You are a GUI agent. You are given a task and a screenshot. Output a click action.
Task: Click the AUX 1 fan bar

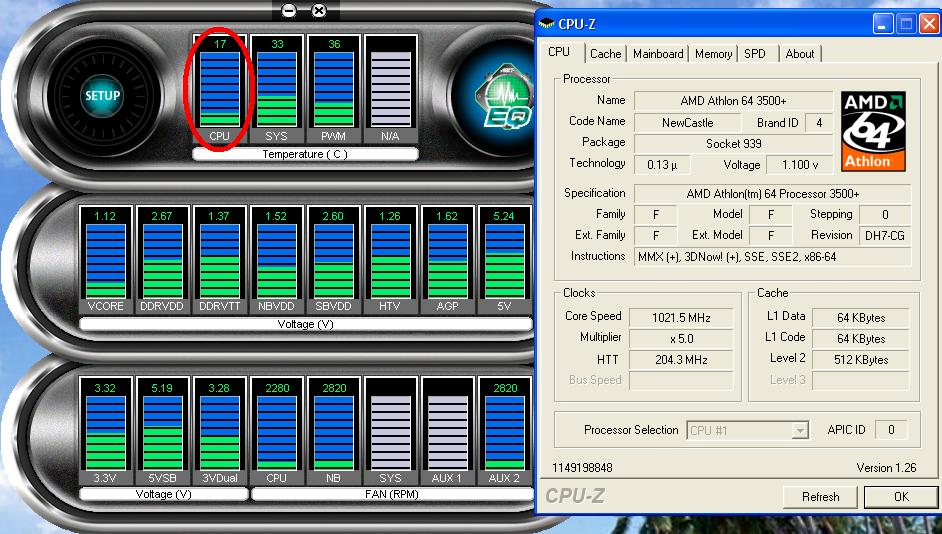[x=448, y=431]
